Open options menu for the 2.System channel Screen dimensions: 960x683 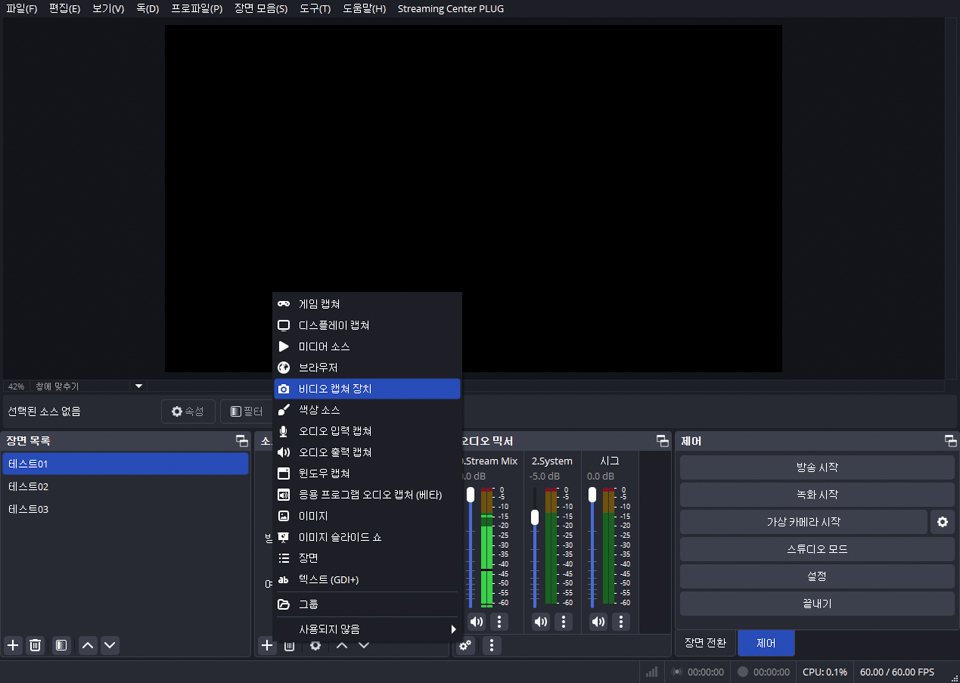pos(564,622)
